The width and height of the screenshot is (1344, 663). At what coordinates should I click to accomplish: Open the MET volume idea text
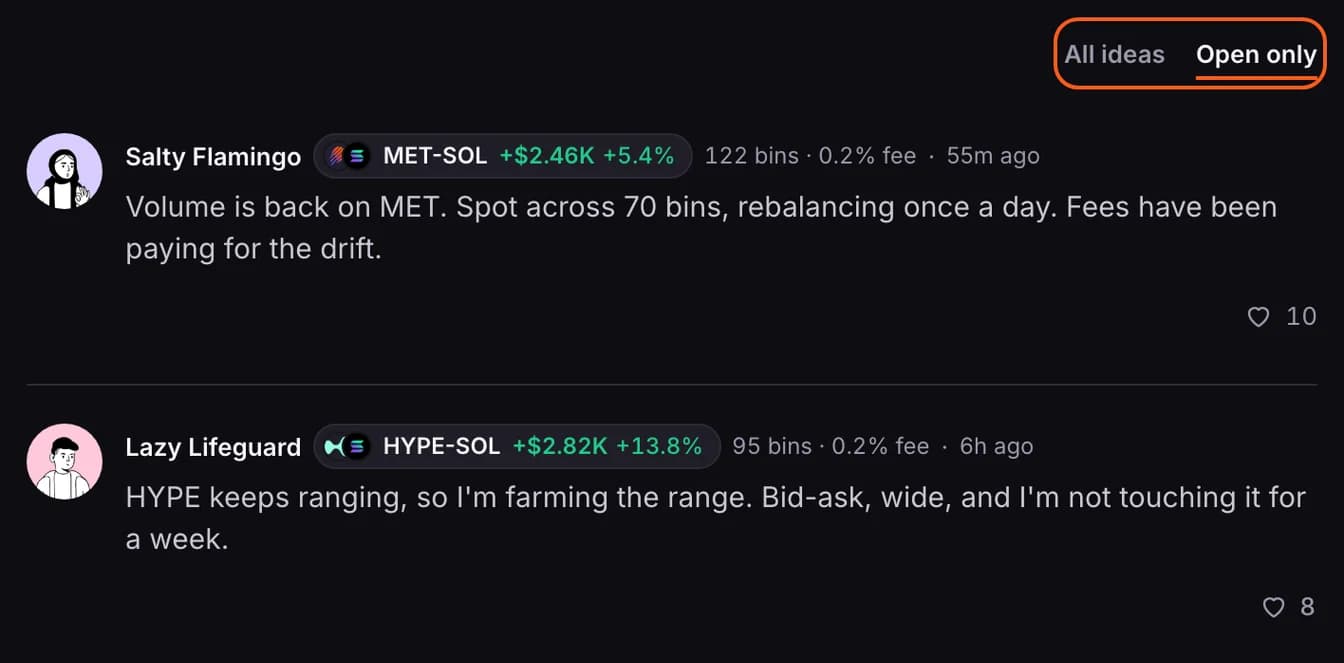point(701,228)
